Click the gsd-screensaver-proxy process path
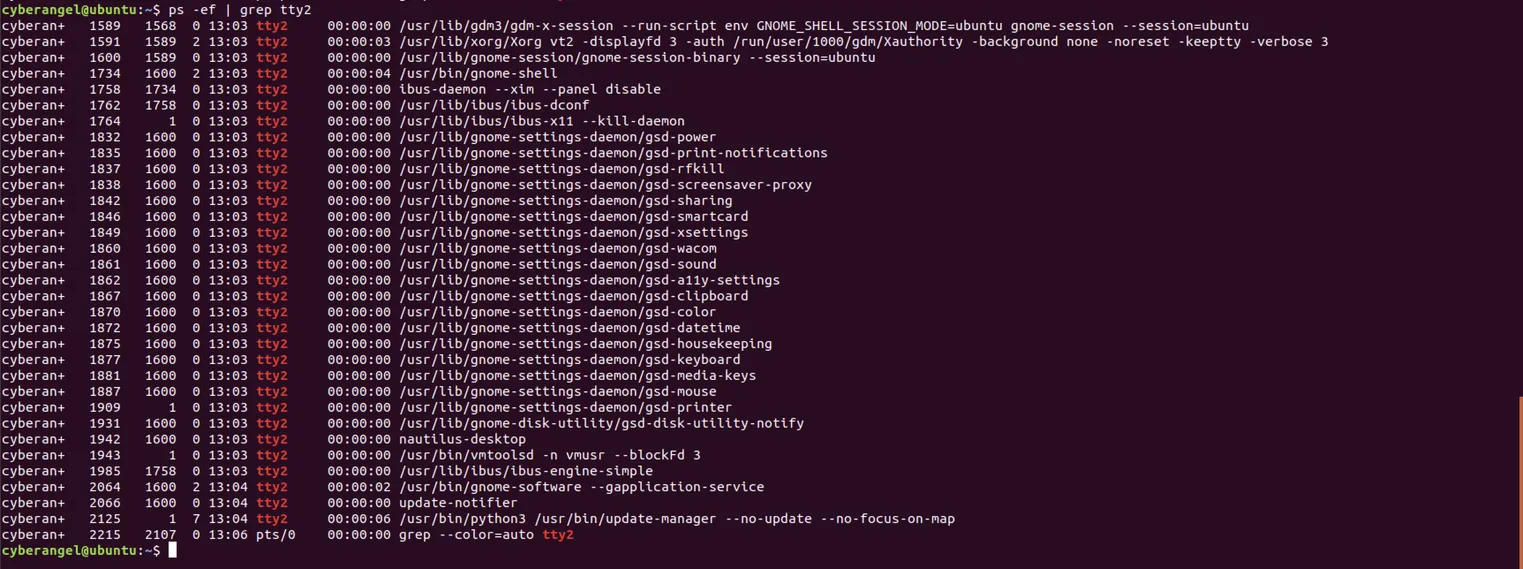The image size is (1523, 569). 605,185
